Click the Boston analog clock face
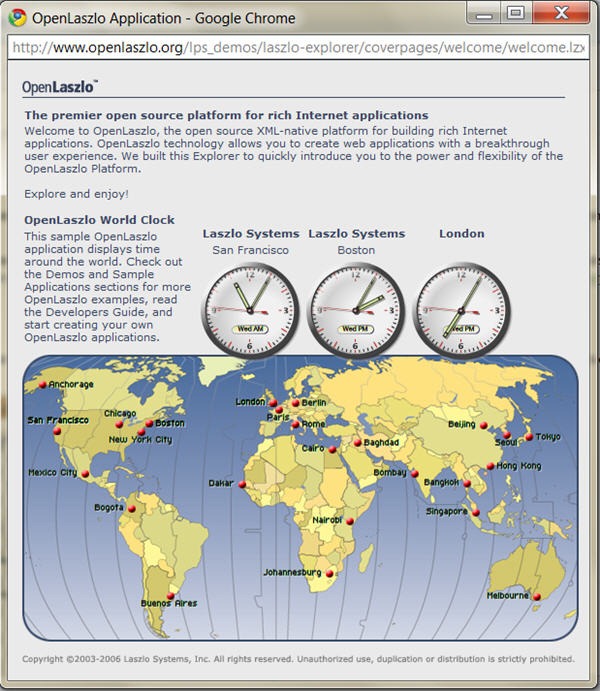The width and height of the screenshot is (600, 691). point(356,310)
